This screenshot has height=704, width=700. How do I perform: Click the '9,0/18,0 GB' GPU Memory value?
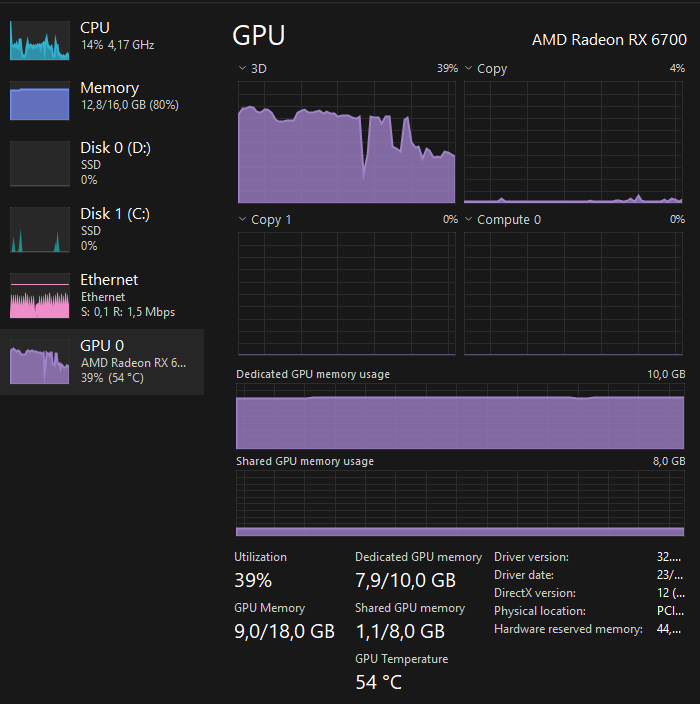pos(285,631)
